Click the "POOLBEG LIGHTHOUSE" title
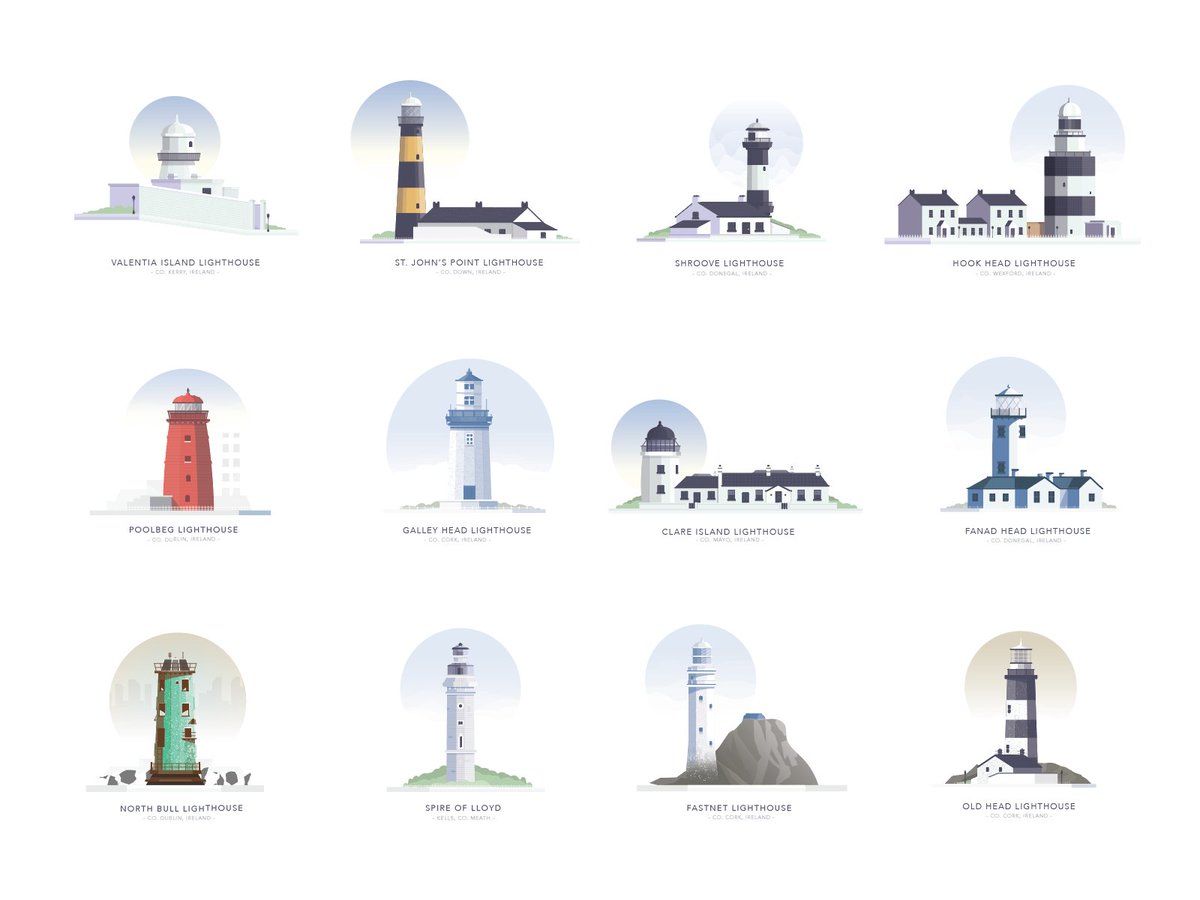 (x=183, y=529)
